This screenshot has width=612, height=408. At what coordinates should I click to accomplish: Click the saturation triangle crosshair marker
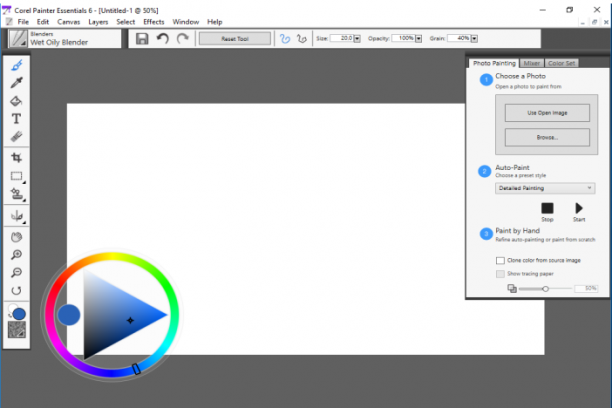click(x=130, y=321)
